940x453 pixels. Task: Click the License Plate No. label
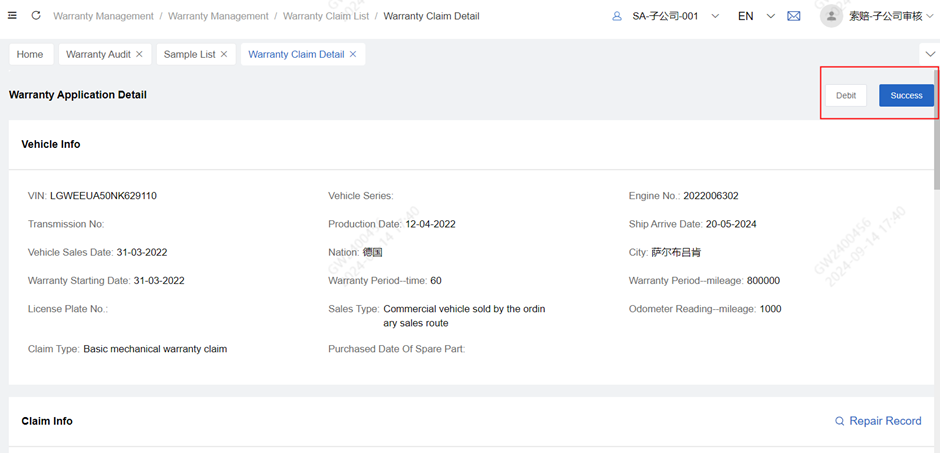[68, 309]
